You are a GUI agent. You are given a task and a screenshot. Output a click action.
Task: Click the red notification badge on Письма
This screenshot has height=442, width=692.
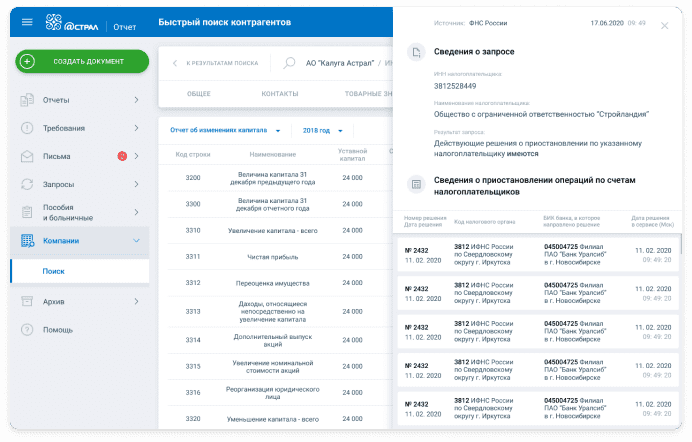pyautogui.click(x=122, y=156)
